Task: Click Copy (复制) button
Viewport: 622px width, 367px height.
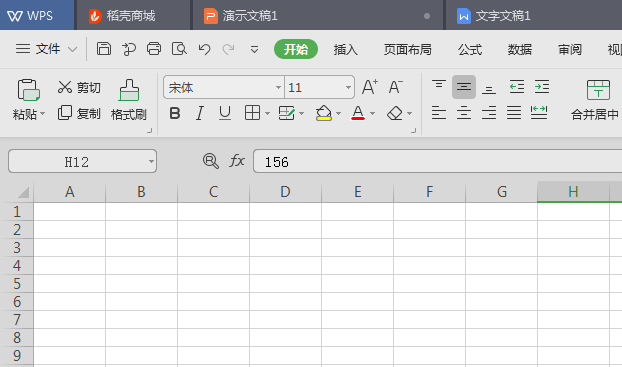Action: pyautogui.click(x=79, y=113)
